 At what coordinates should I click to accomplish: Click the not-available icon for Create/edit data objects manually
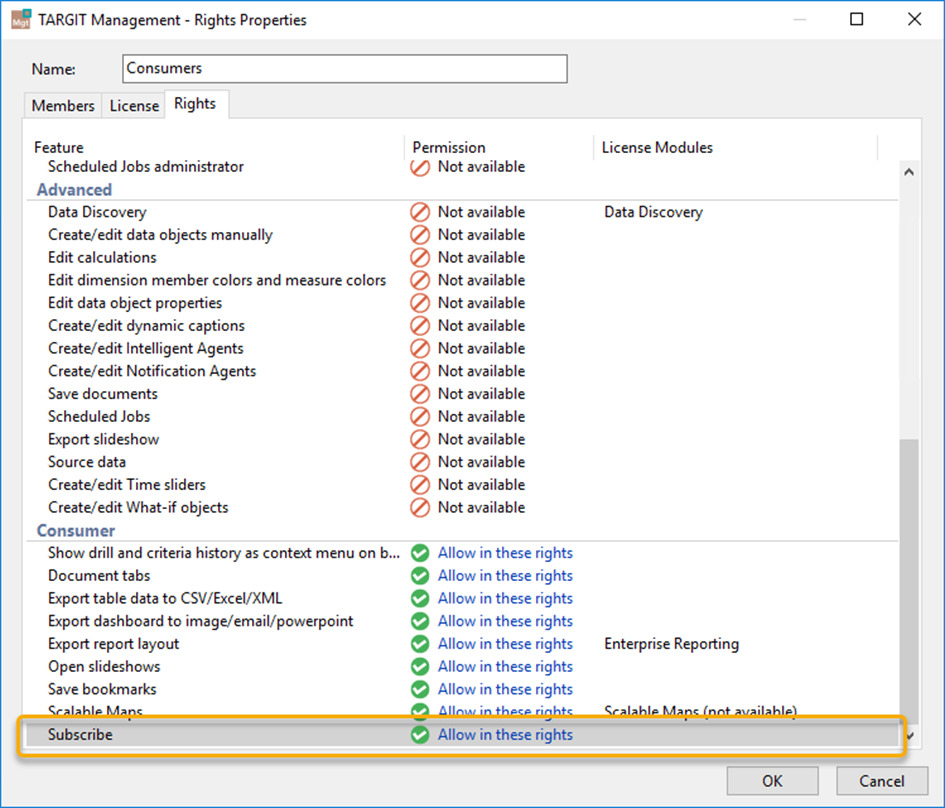420,235
